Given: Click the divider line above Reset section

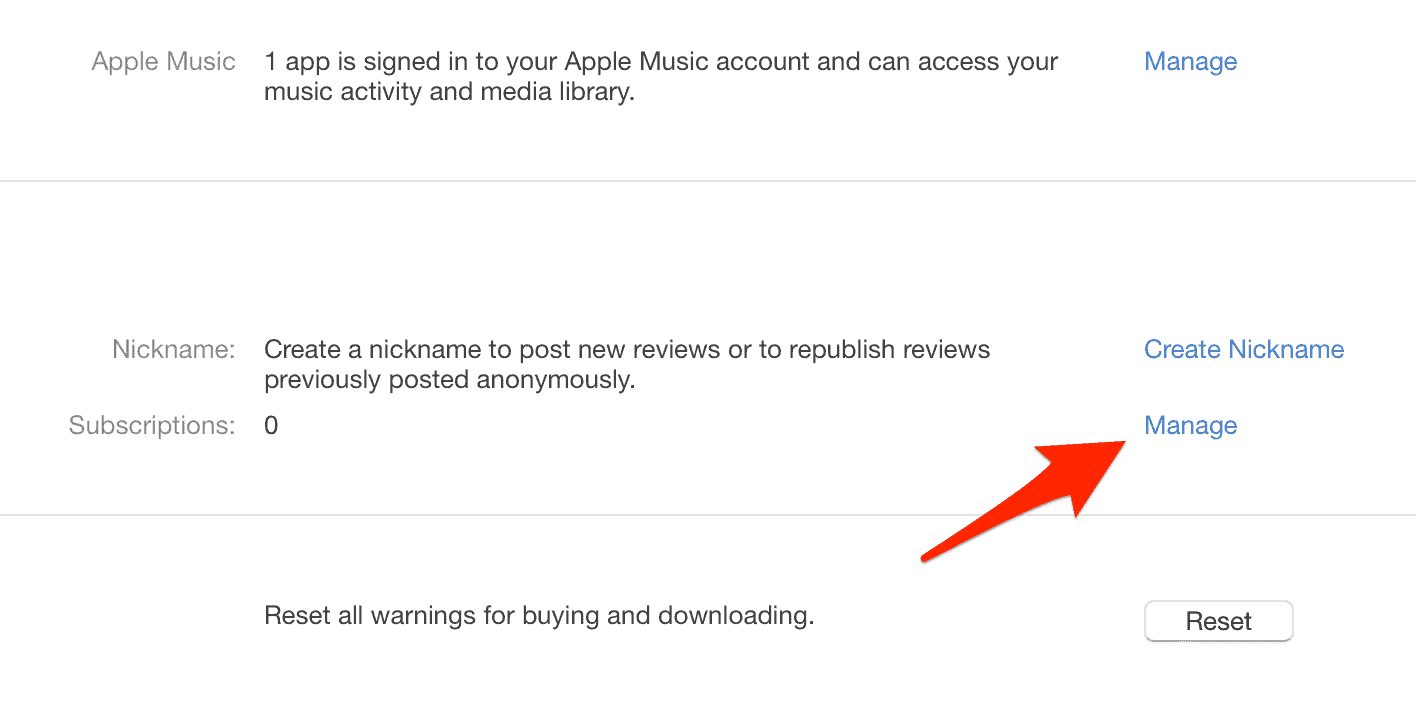Looking at the screenshot, I should coord(708,515).
